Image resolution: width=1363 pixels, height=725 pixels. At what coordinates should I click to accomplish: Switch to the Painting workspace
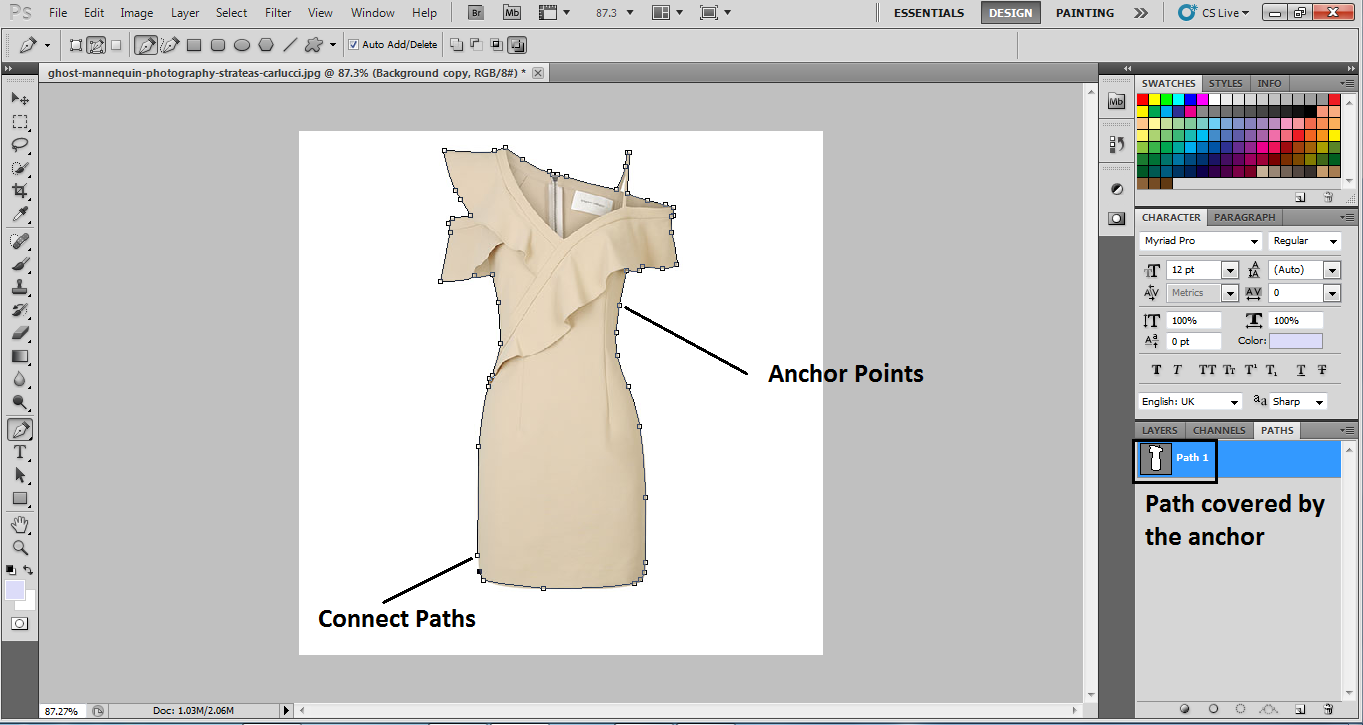(1084, 13)
